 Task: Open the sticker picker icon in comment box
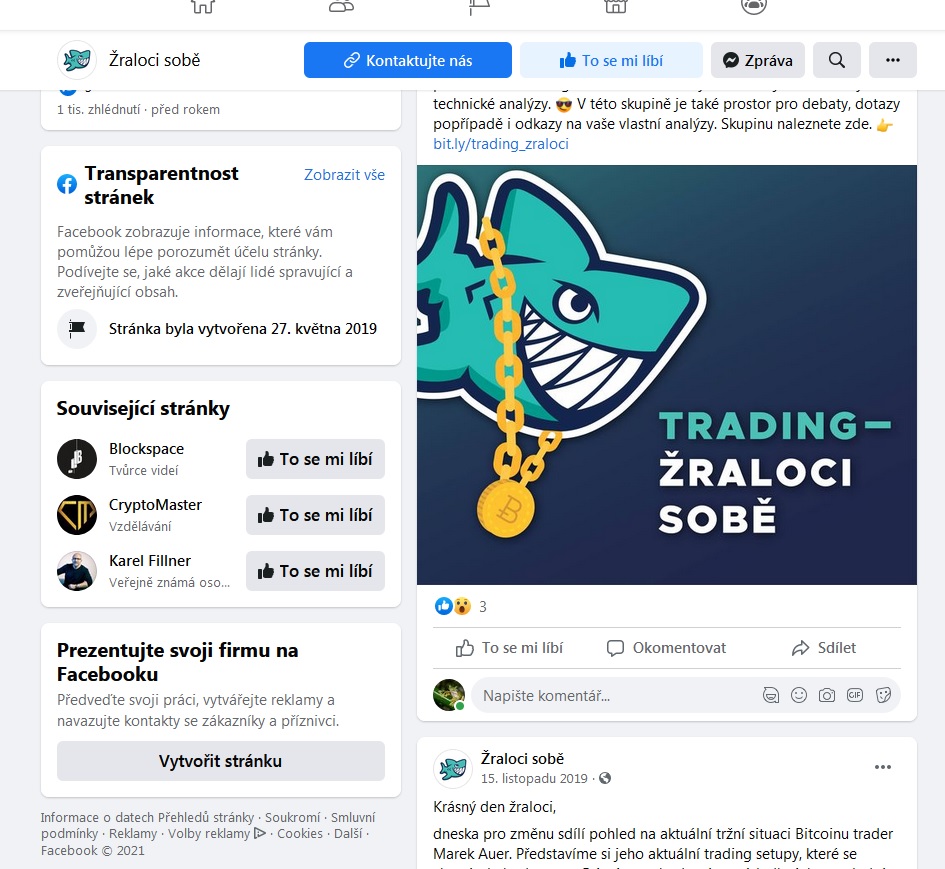click(883, 695)
